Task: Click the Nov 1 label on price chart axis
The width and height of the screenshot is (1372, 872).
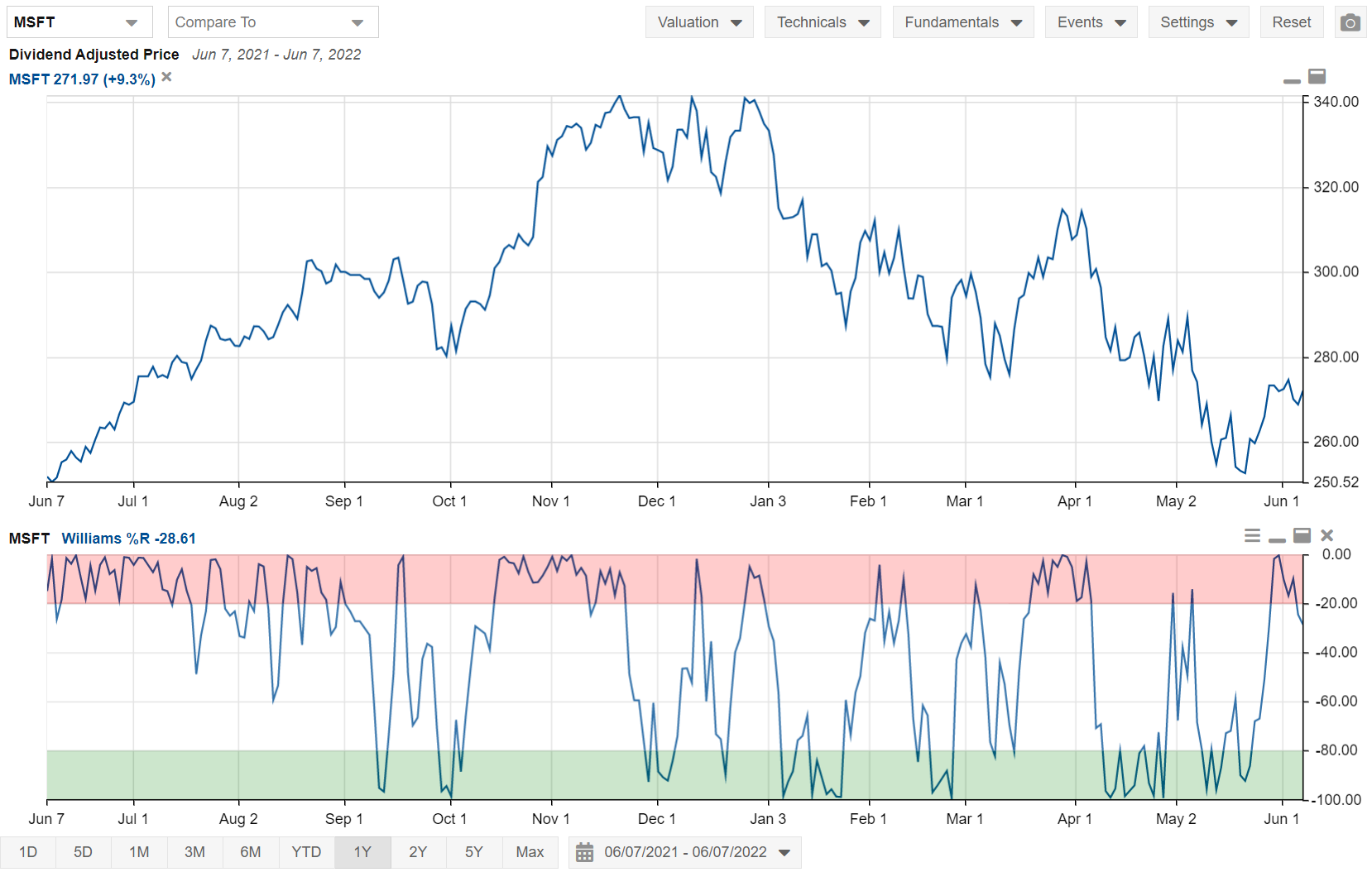Action: (x=551, y=501)
